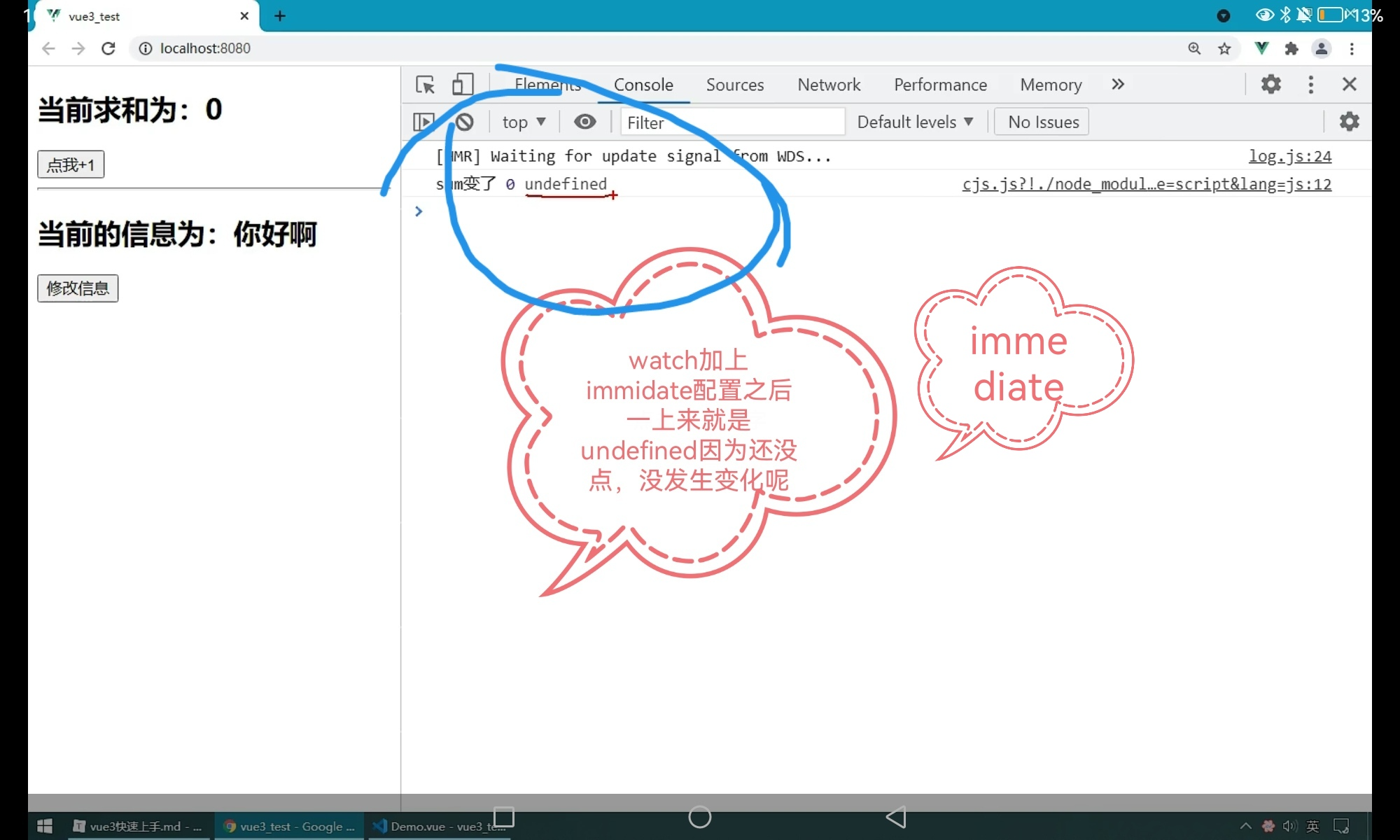1400x840 pixels.
Task: Open the Default levels dropdown
Action: [x=915, y=122]
